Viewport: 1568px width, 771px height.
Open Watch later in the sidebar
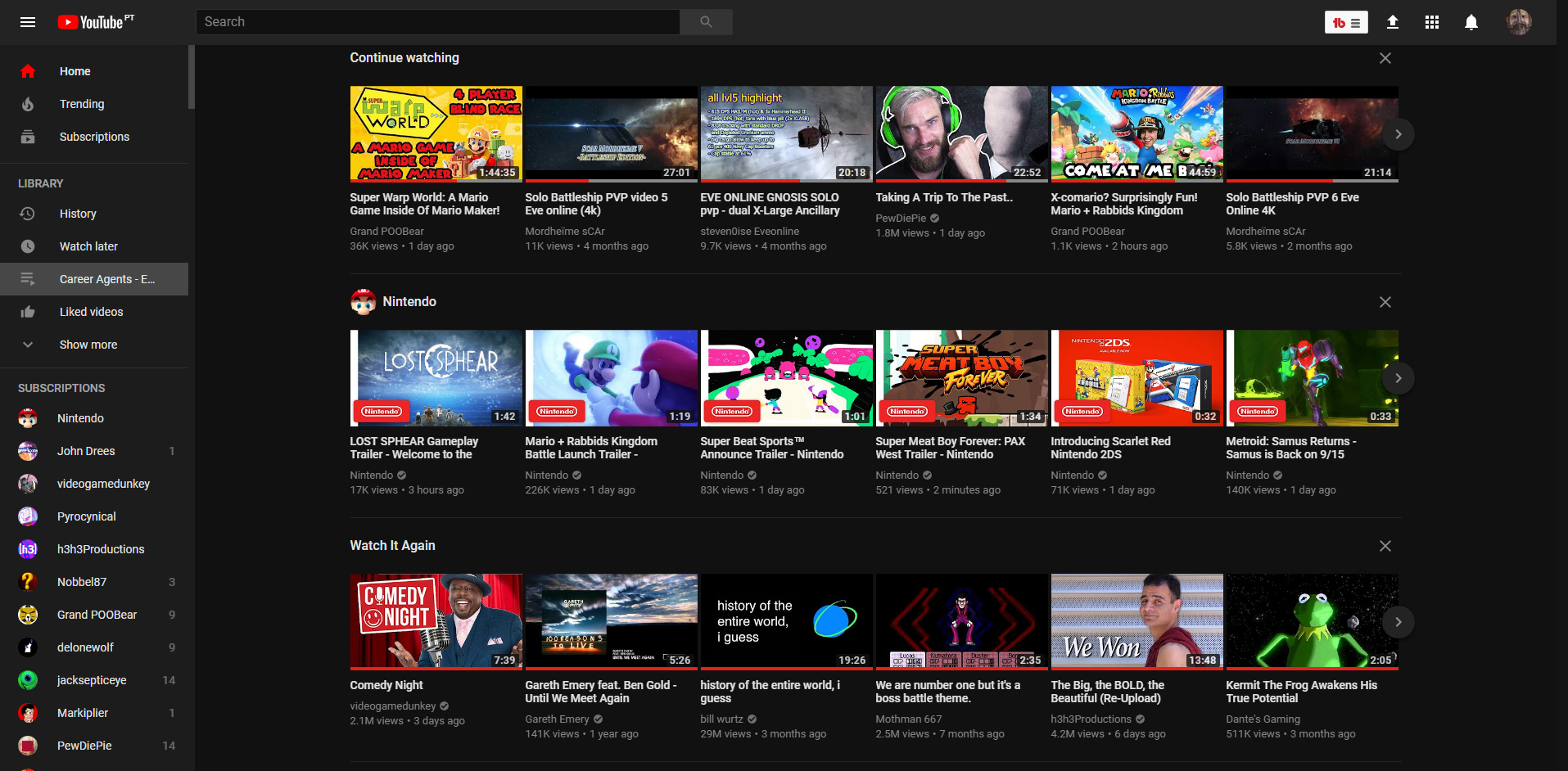(x=94, y=246)
